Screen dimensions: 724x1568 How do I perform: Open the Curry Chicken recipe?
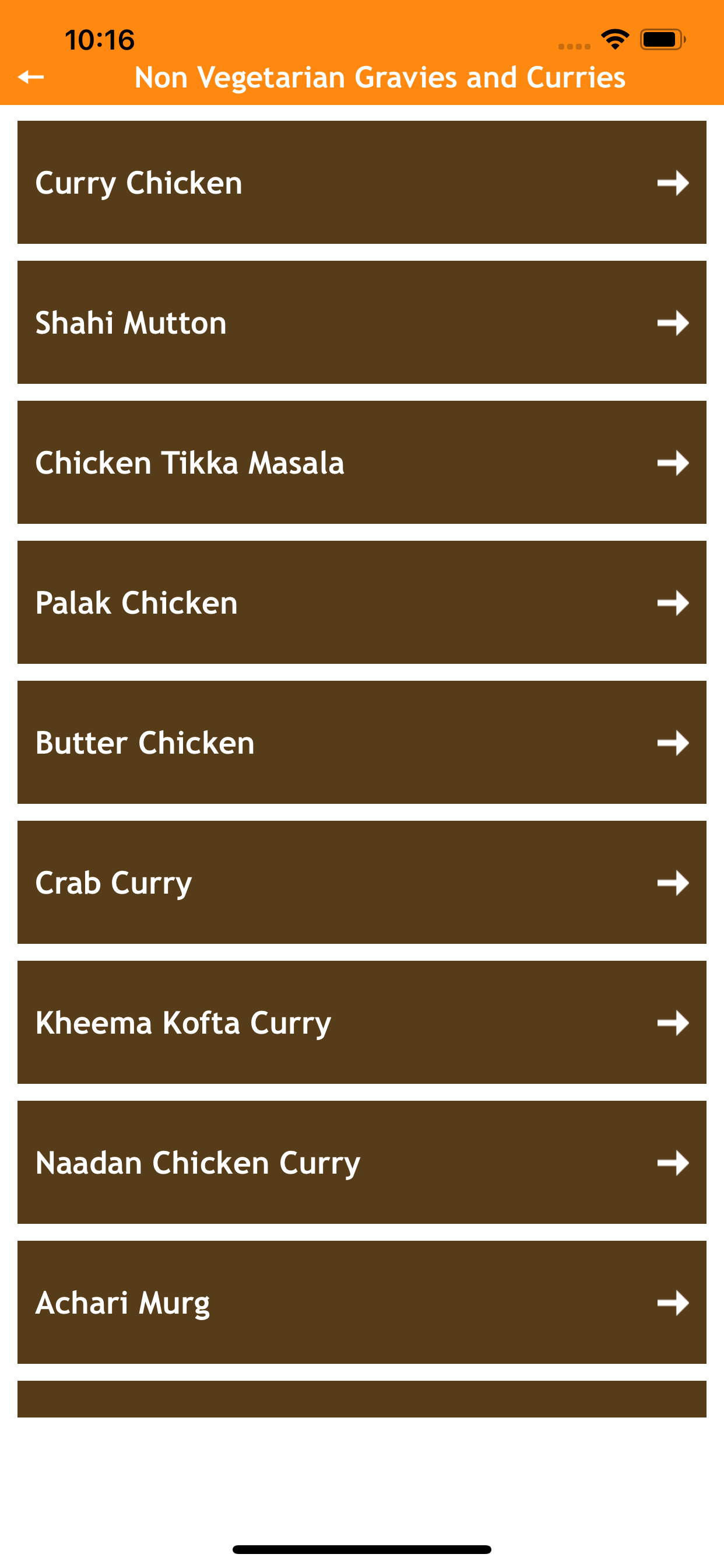point(139,183)
